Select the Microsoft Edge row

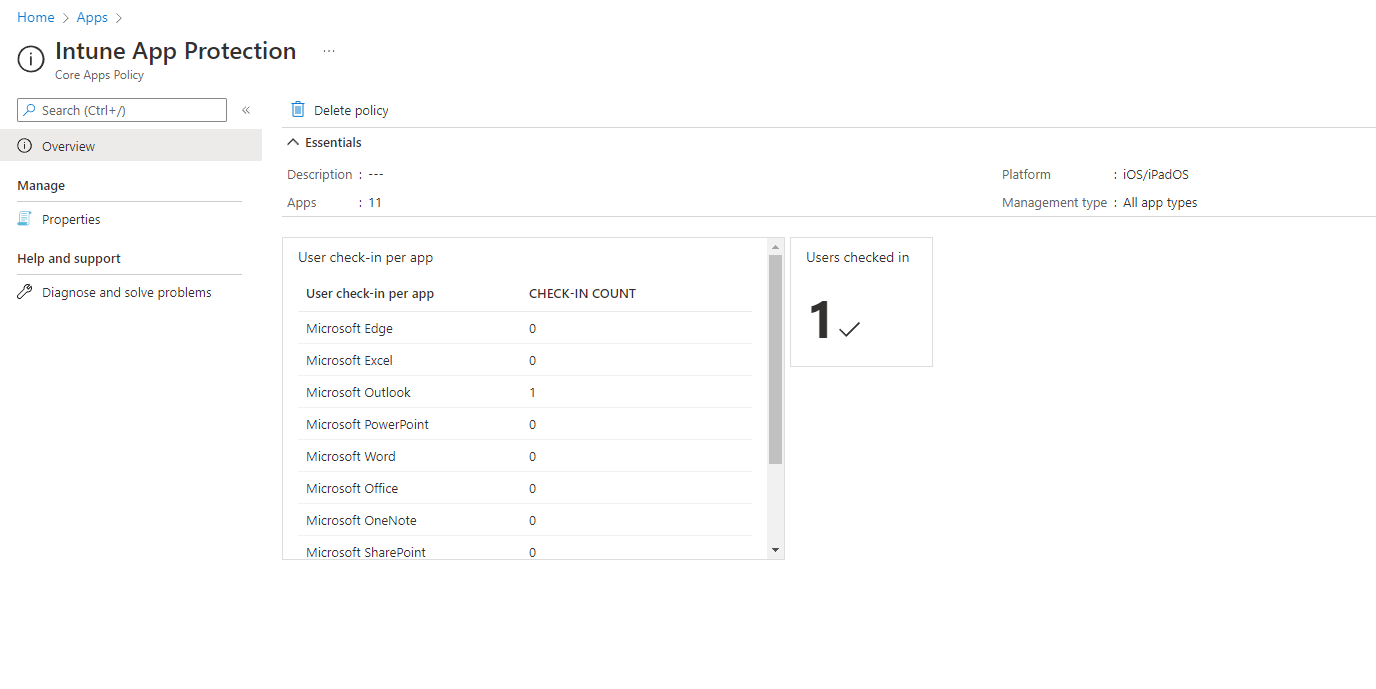tap(349, 328)
